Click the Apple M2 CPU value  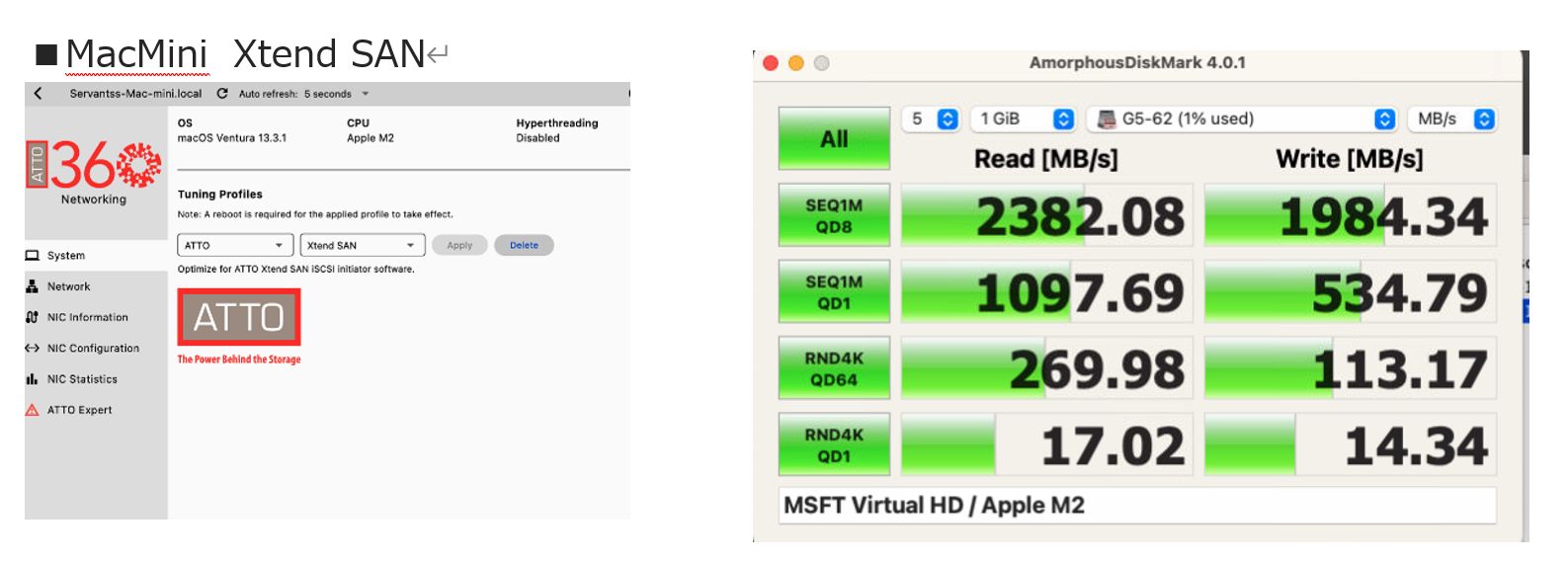pos(371,138)
